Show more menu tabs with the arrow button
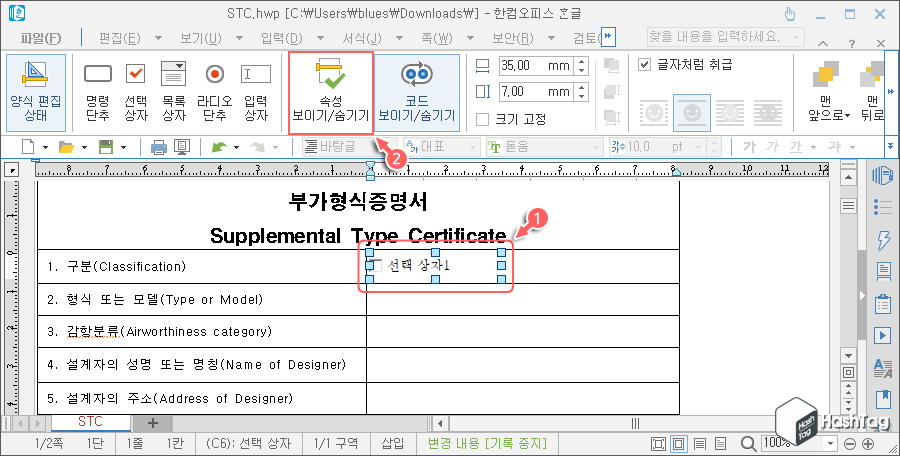 (x=608, y=38)
